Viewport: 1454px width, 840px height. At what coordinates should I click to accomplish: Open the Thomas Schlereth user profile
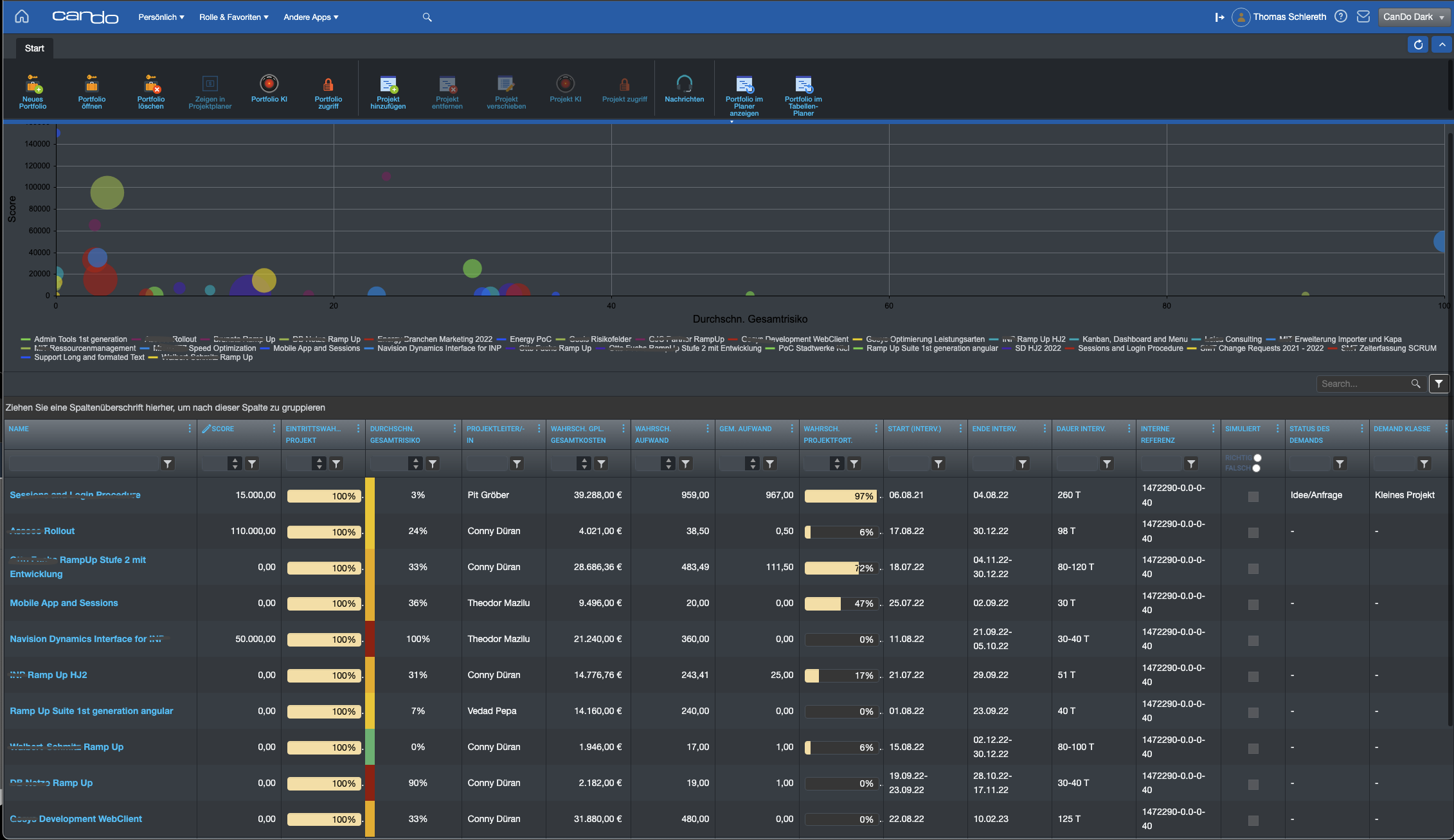click(1279, 17)
